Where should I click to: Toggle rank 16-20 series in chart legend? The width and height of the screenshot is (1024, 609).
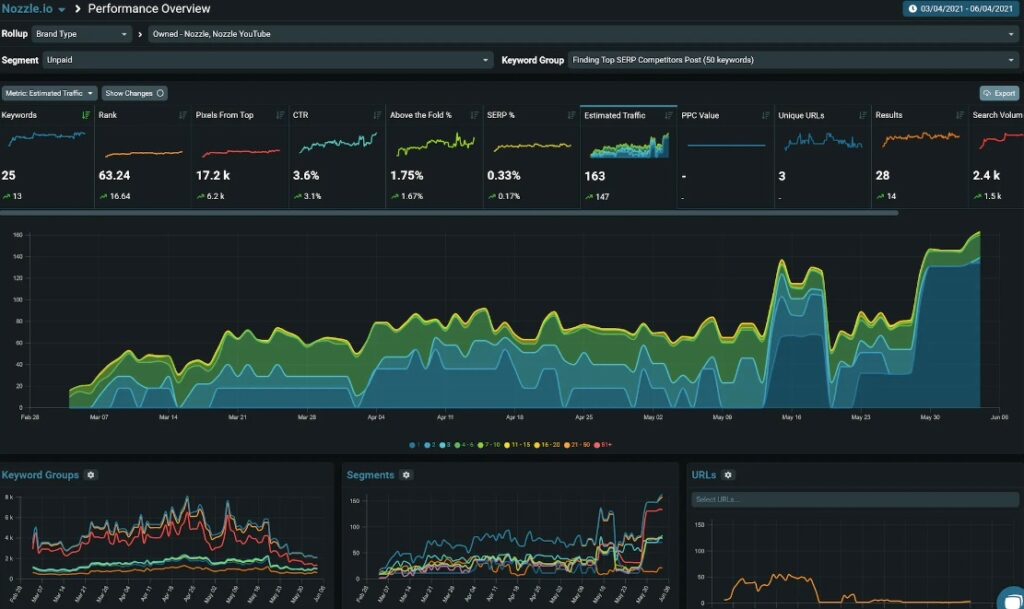pyautogui.click(x=547, y=445)
